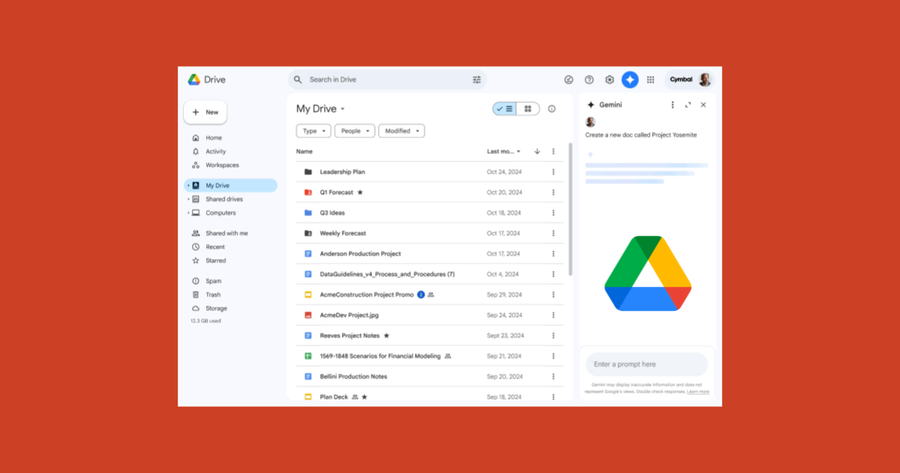Open the My Drive title dropdown
This screenshot has width=900, height=473.
tap(343, 109)
